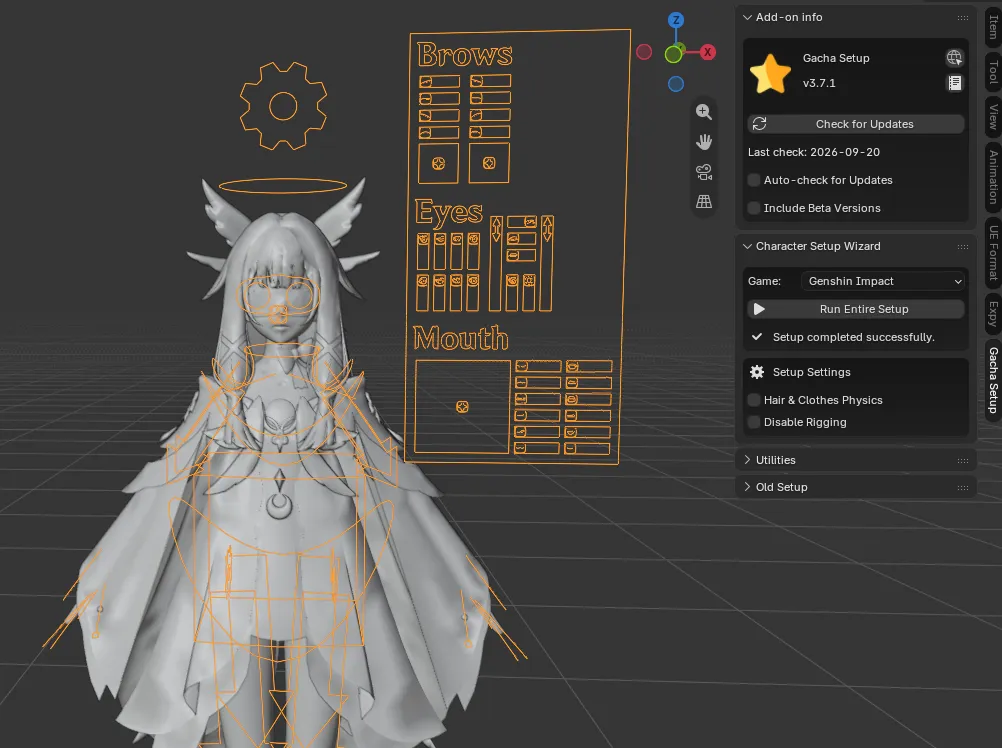
Task: Collapse the Add-on info panel
Action: pos(747,17)
